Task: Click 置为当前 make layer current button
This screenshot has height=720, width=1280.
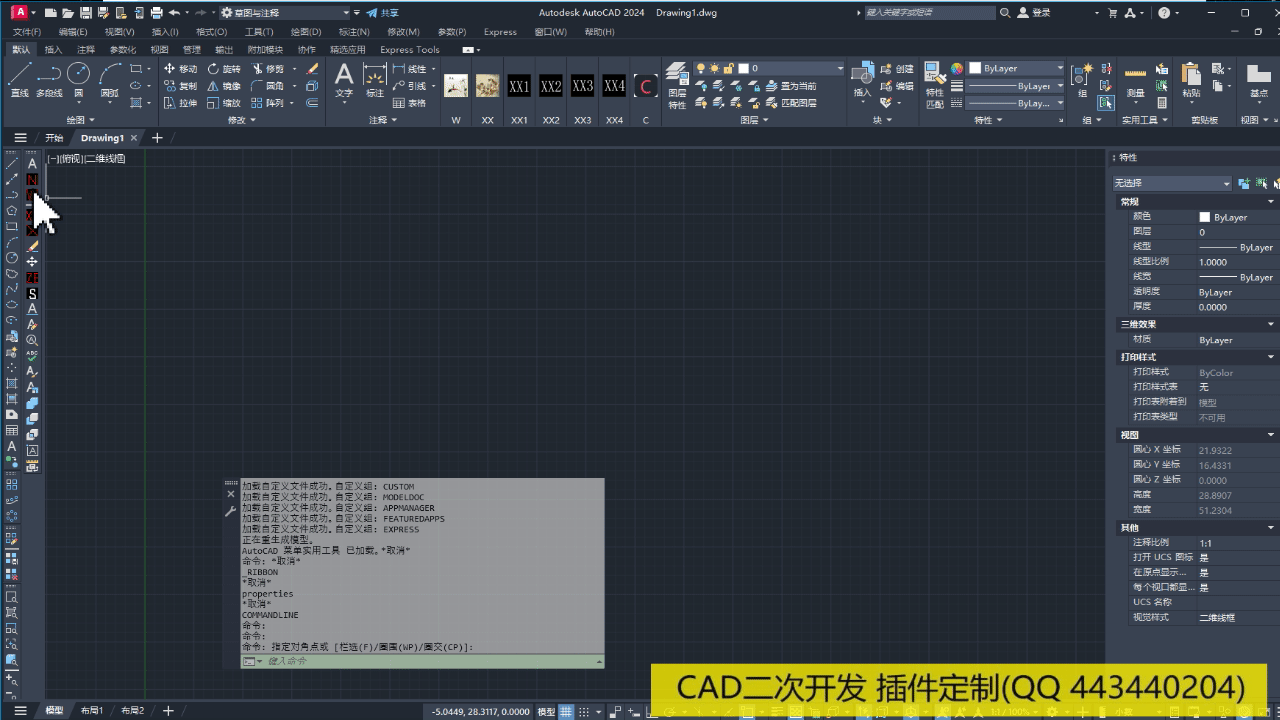Action: pos(789,86)
